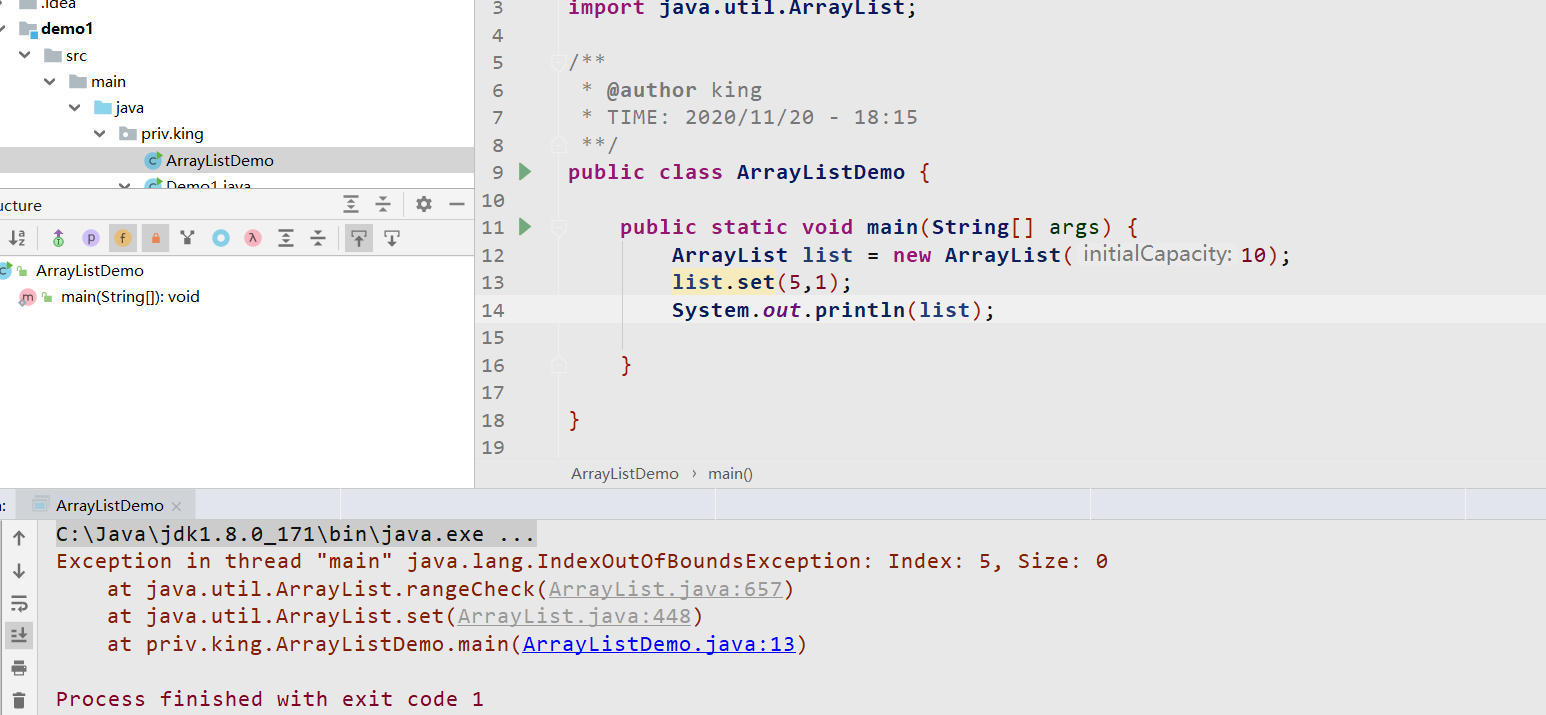This screenshot has width=1546, height=715.
Task: Collapse the demo1 module node
Action: pos(4,29)
